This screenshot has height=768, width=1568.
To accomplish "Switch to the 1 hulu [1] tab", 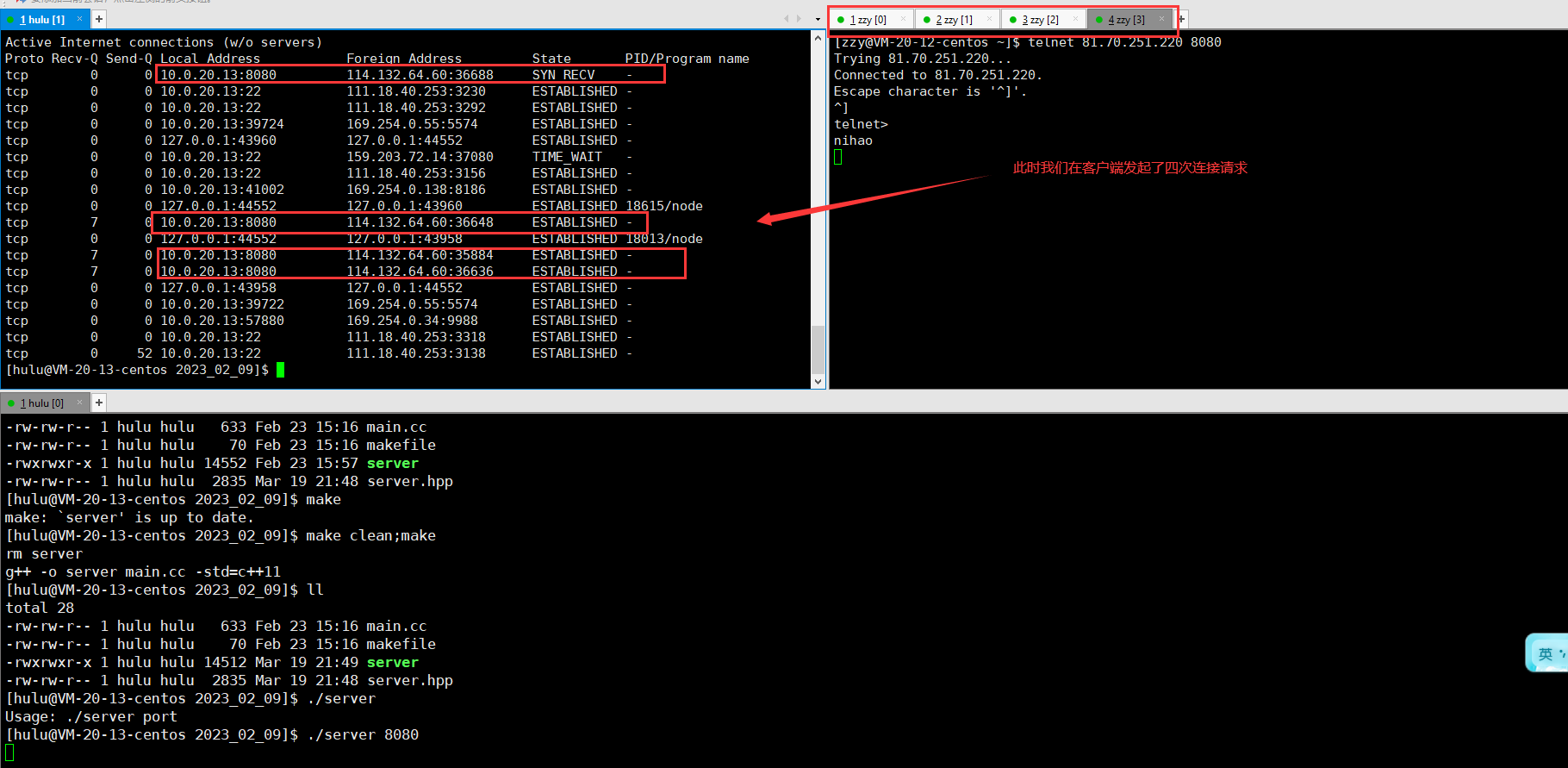I will 45,19.
